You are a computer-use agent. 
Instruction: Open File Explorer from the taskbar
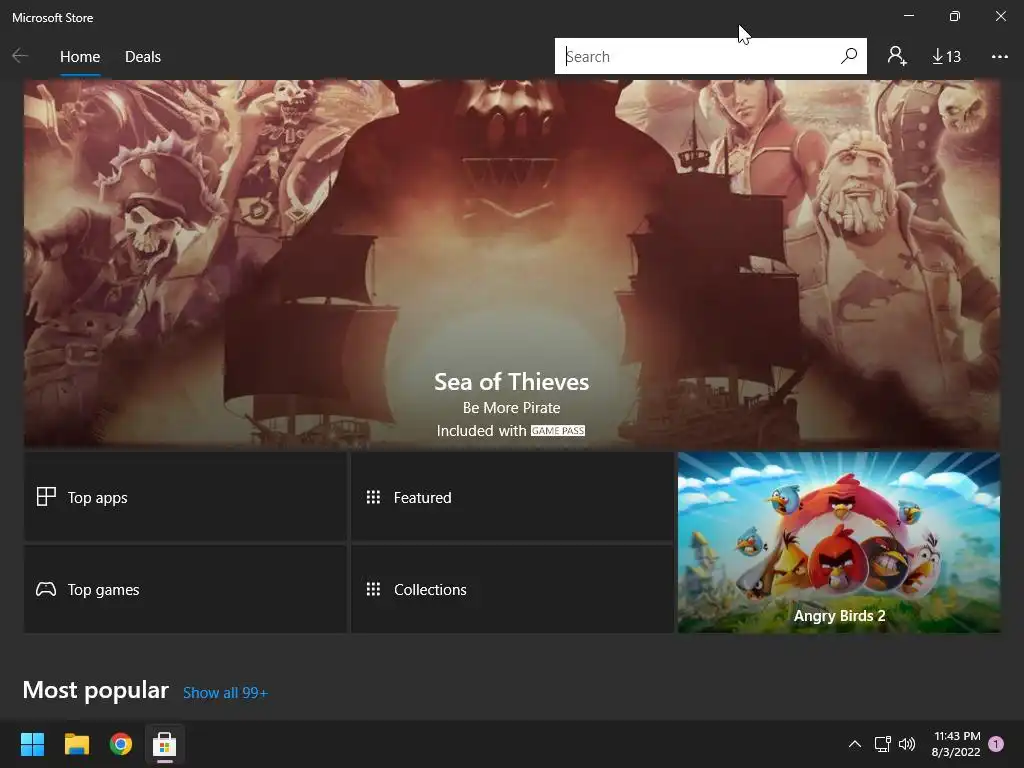76,744
